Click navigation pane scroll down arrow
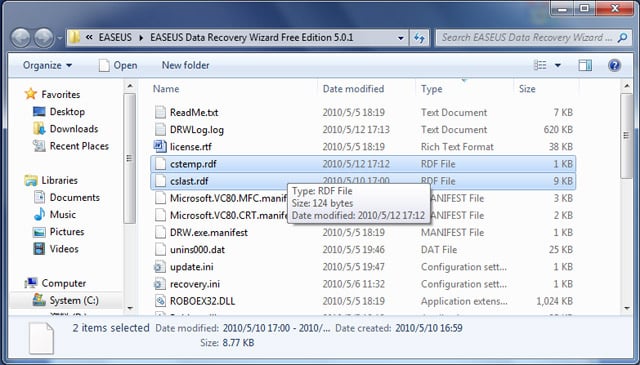 [130, 308]
